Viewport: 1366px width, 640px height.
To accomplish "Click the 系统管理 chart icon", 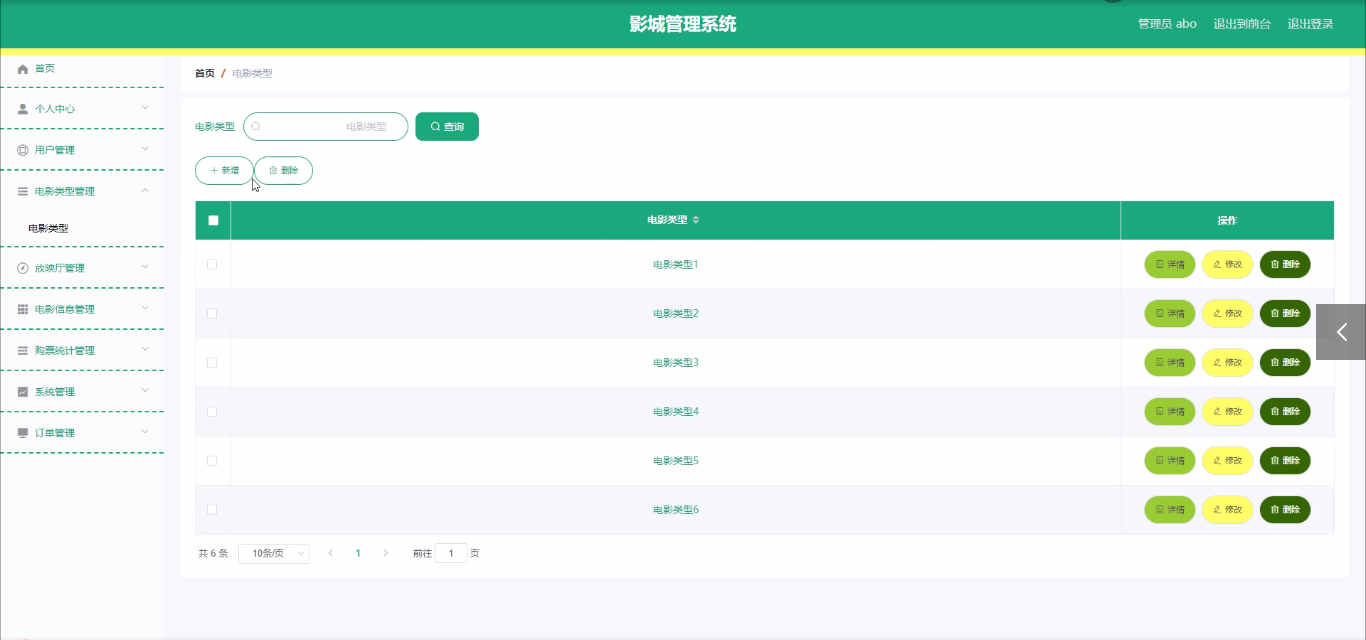I will tap(23, 392).
